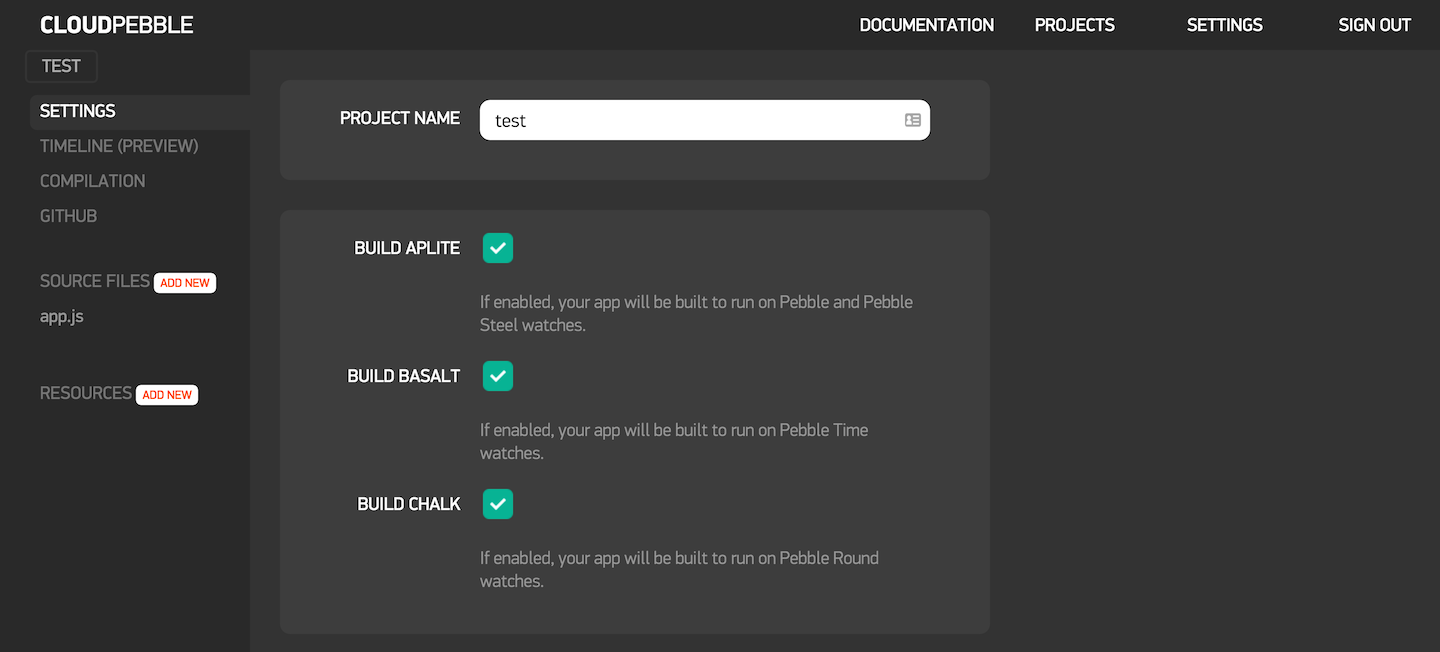This screenshot has height=652, width=1440.
Task: Open the GITHUB sidebar section
Action: click(x=68, y=215)
